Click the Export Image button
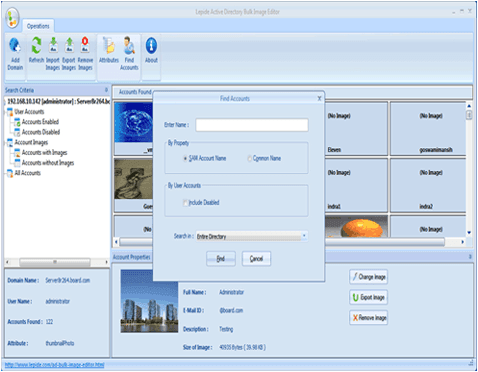This screenshot has width=478, height=372. click(x=368, y=297)
